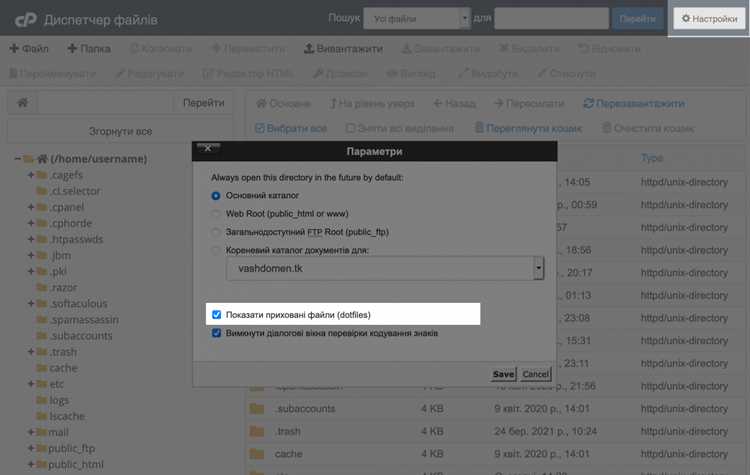Create a new folder with Папка
This screenshot has width=750, height=475.
pos(89,48)
